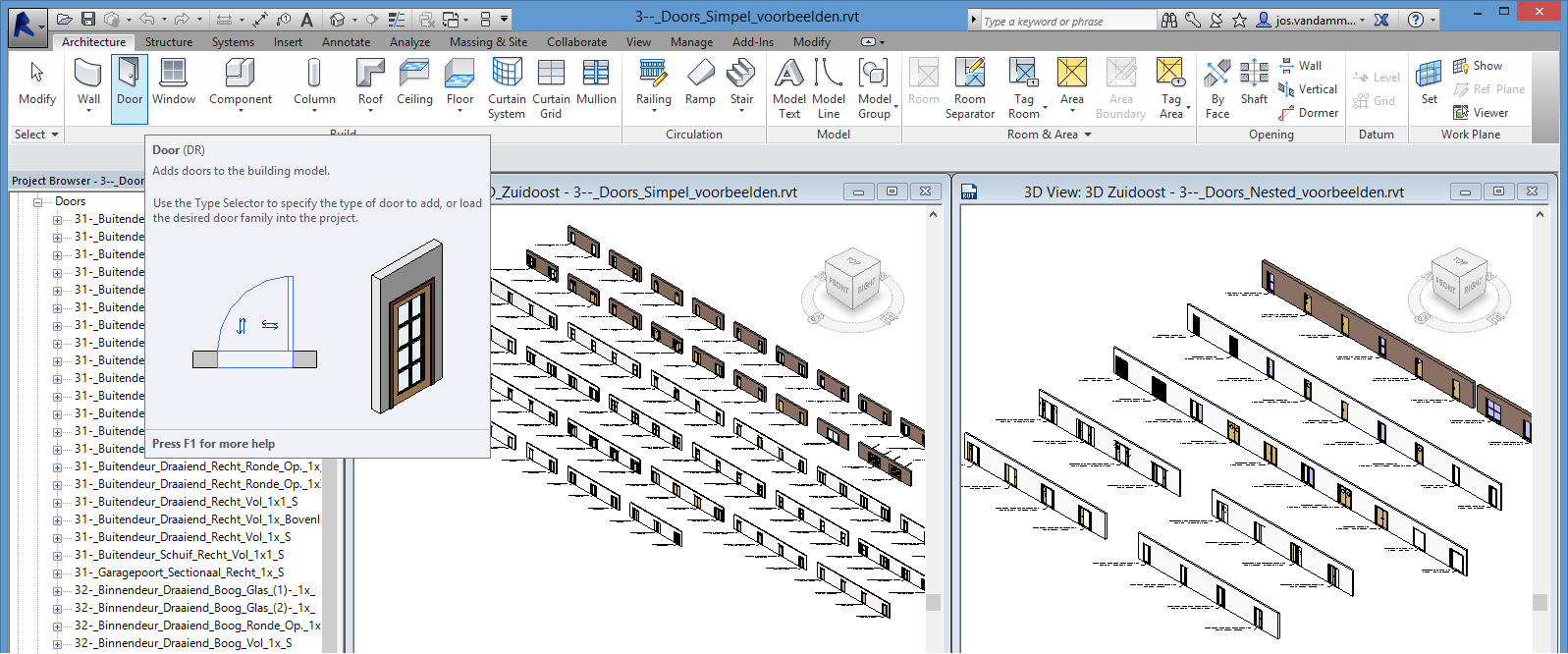Click the Vertical opening button
The height and width of the screenshot is (654, 1568).
pos(1308,89)
